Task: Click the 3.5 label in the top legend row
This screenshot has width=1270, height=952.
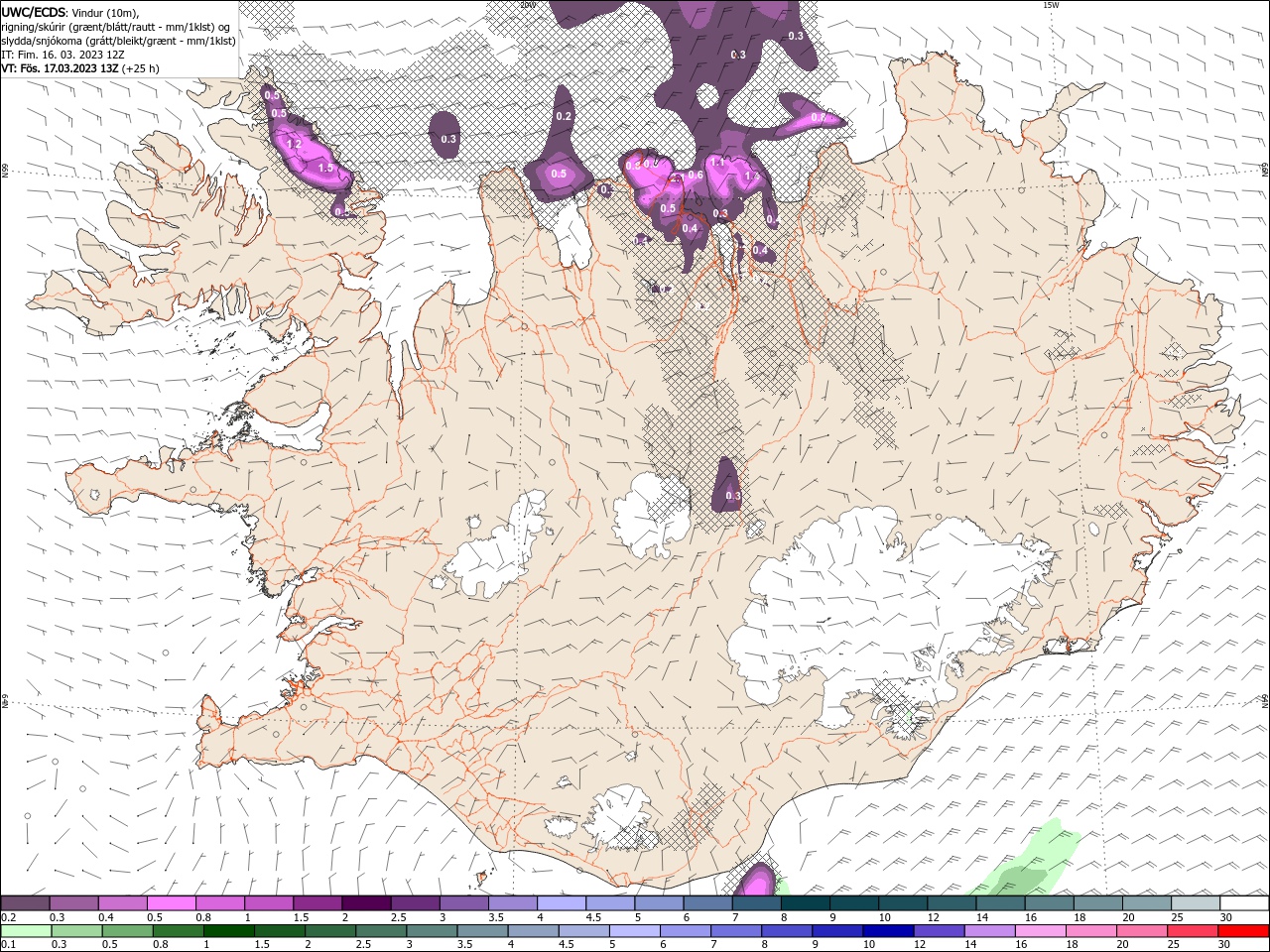Action: 495,917
